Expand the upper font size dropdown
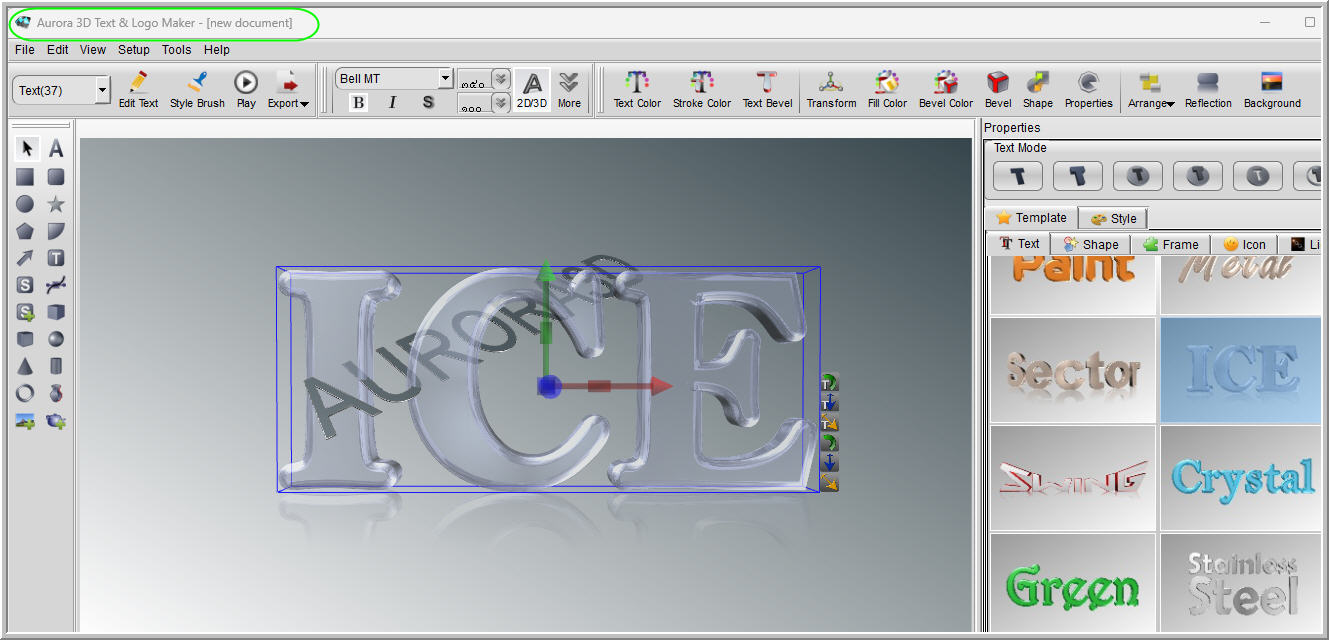 point(501,79)
